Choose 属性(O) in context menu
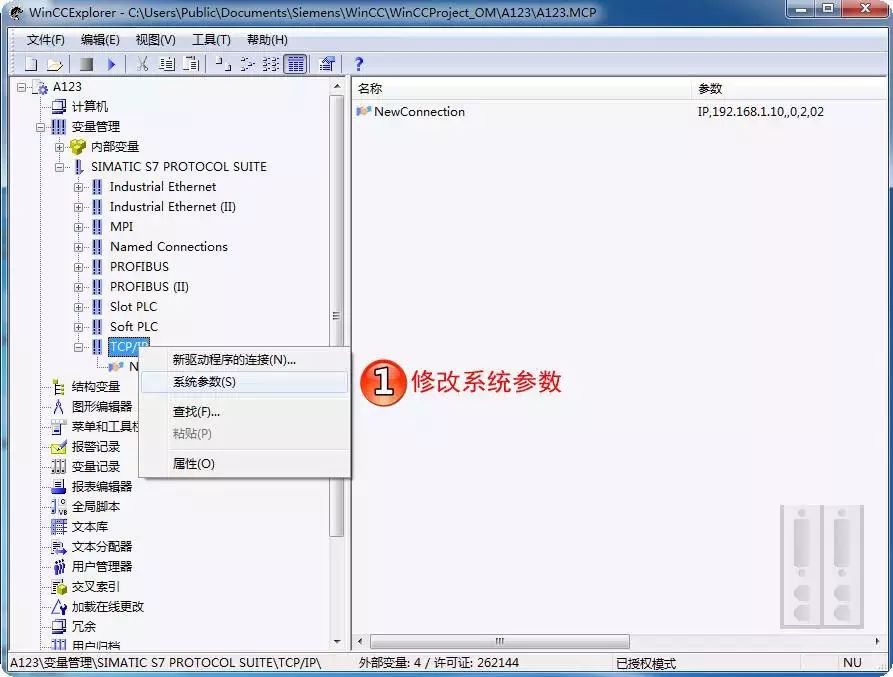893x677 pixels. point(244,464)
